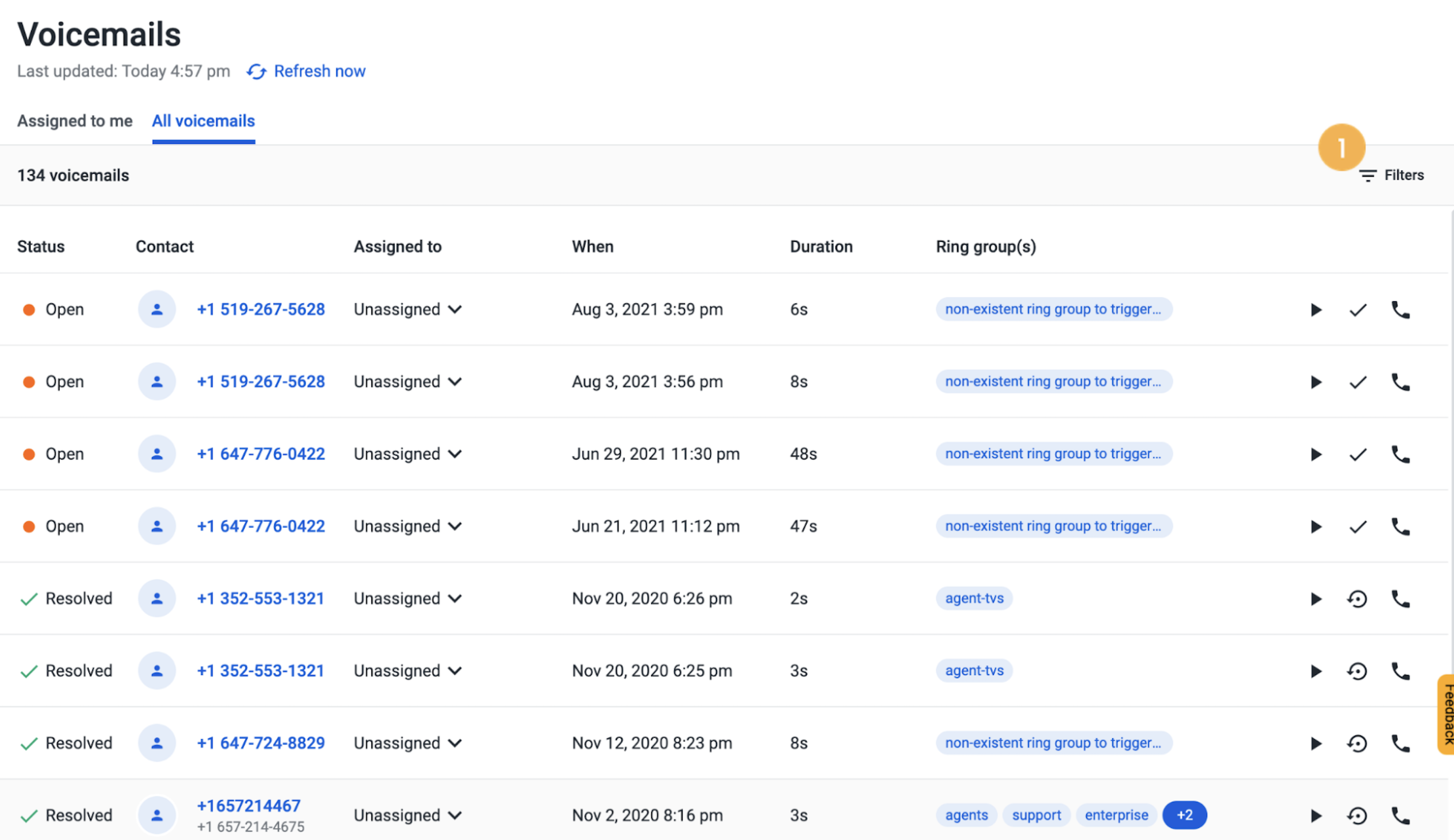
Task: Open Assigned to dropdown for Nov 12, 2020
Action: pyautogui.click(x=408, y=743)
